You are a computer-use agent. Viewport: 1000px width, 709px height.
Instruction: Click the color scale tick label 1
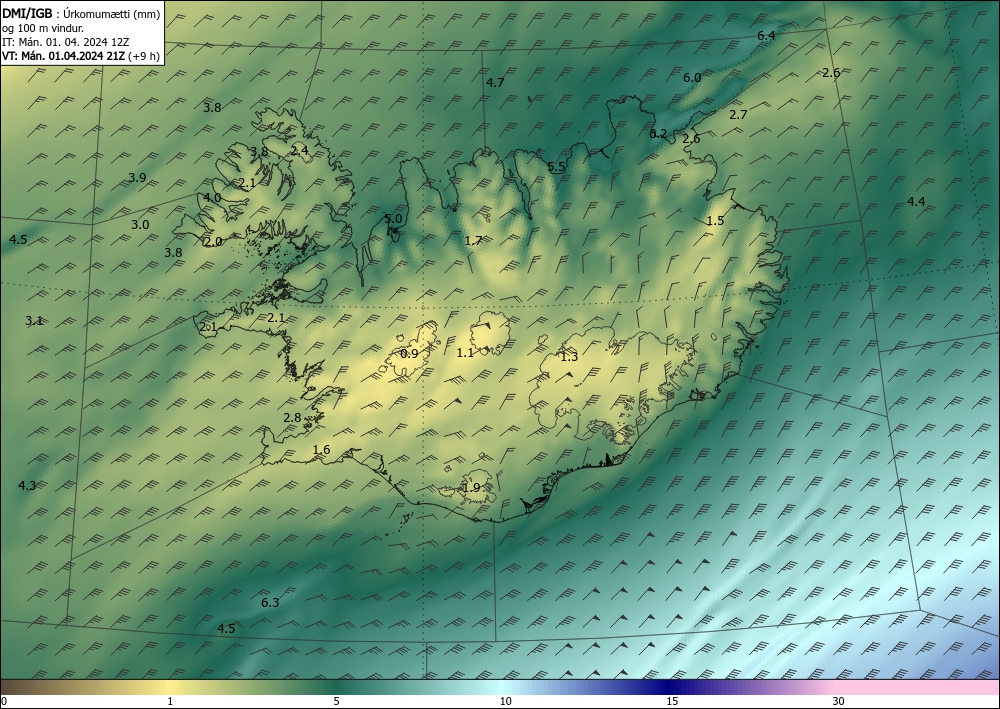(x=170, y=701)
